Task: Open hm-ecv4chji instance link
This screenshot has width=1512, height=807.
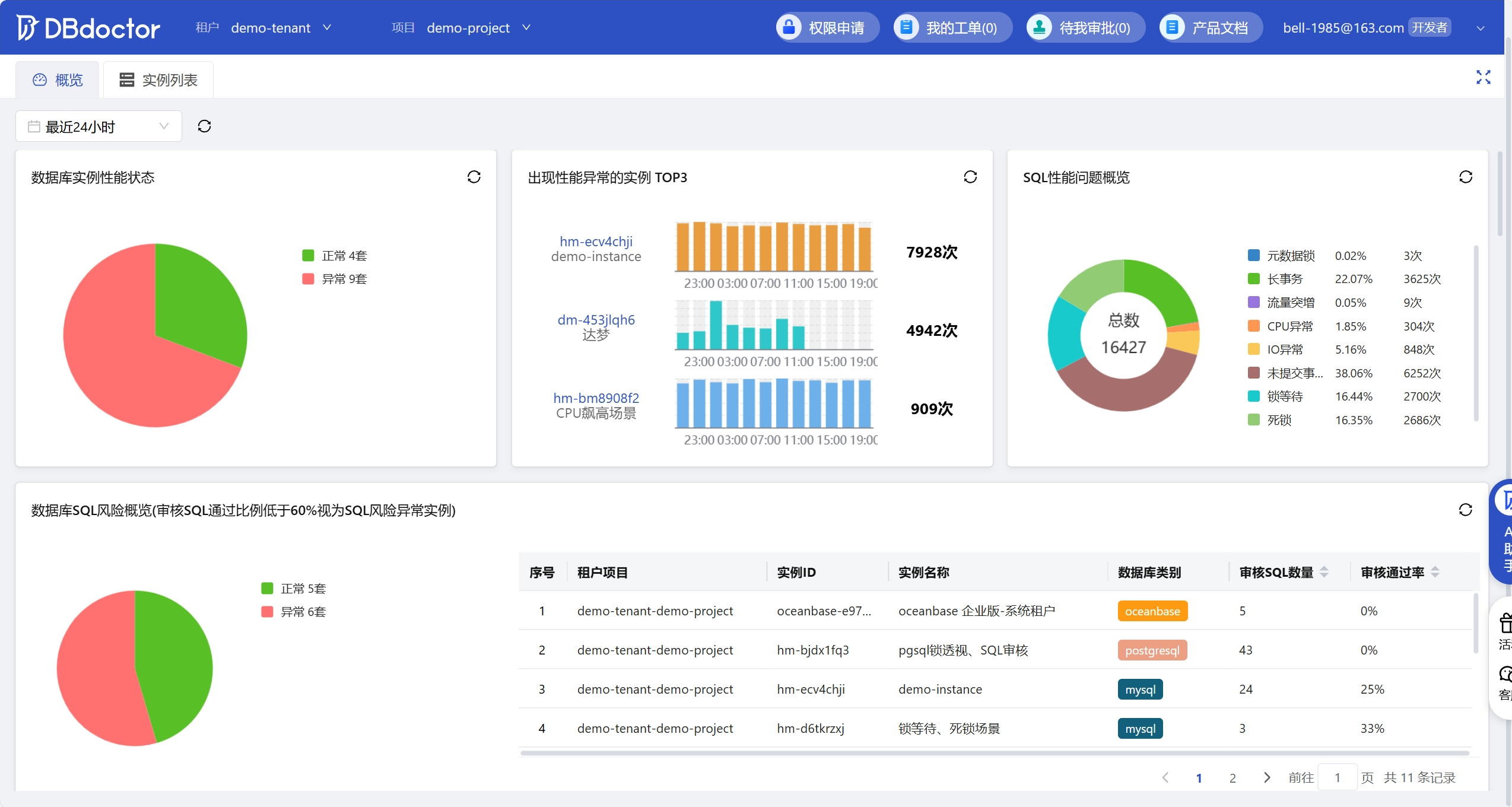Action: [x=596, y=242]
